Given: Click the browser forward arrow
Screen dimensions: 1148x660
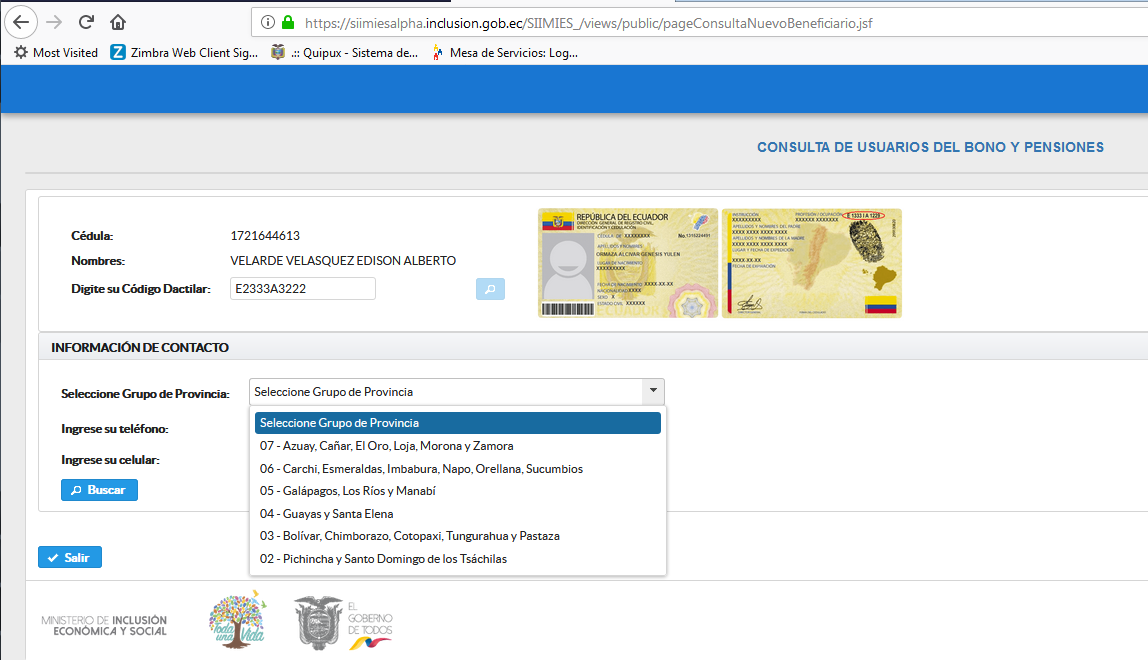Looking at the screenshot, I should coord(54,21).
